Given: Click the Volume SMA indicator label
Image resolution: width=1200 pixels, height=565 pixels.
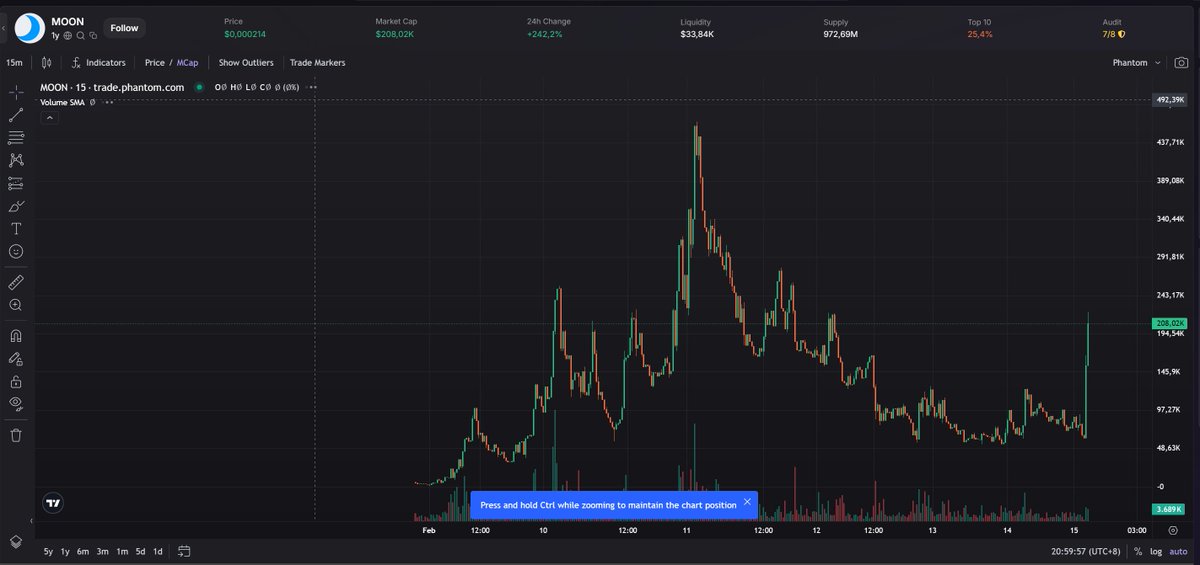Looking at the screenshot, I should point(62,102).
